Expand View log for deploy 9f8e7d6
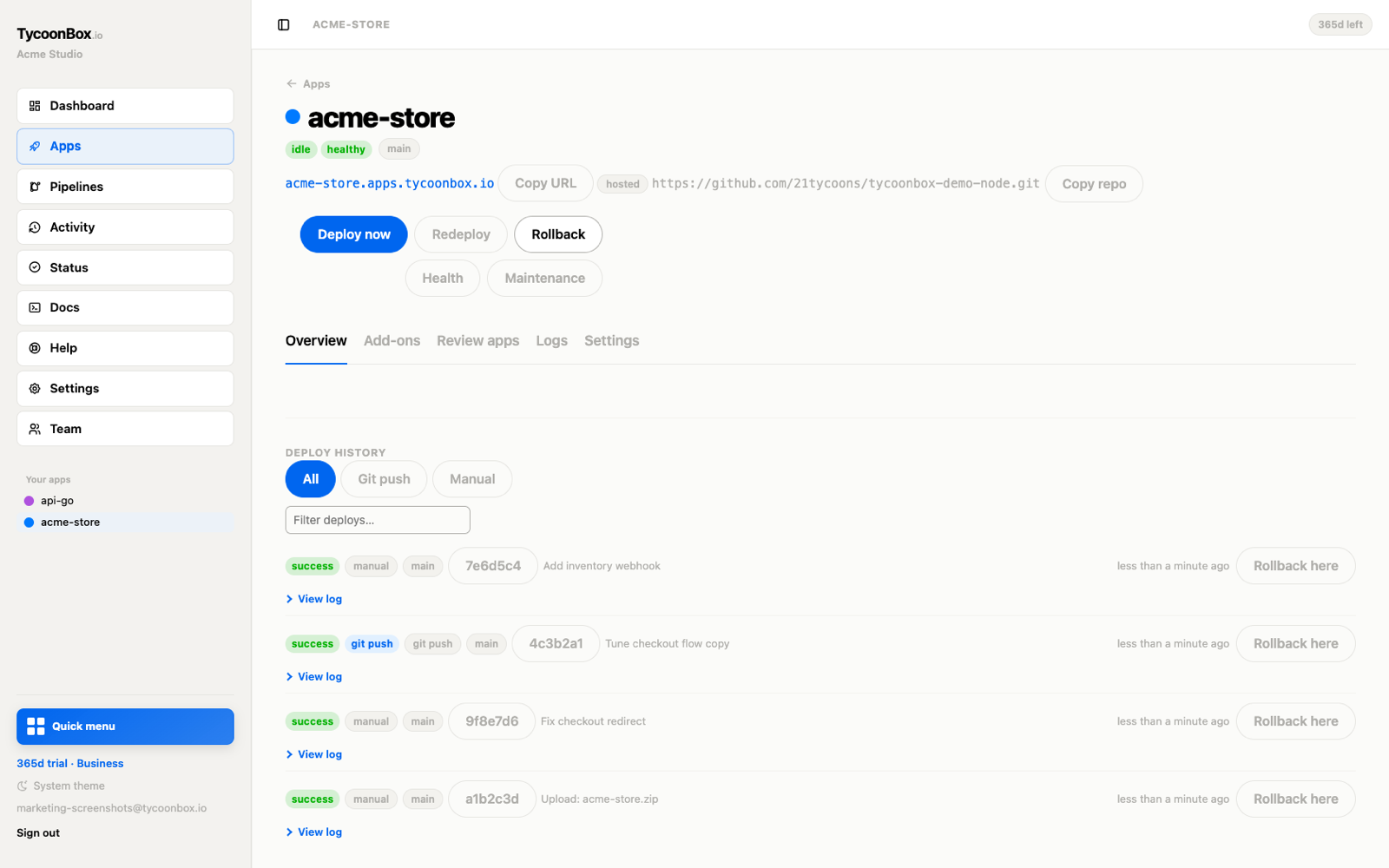This screenshot has width=1389, height=868. point(314,754)
